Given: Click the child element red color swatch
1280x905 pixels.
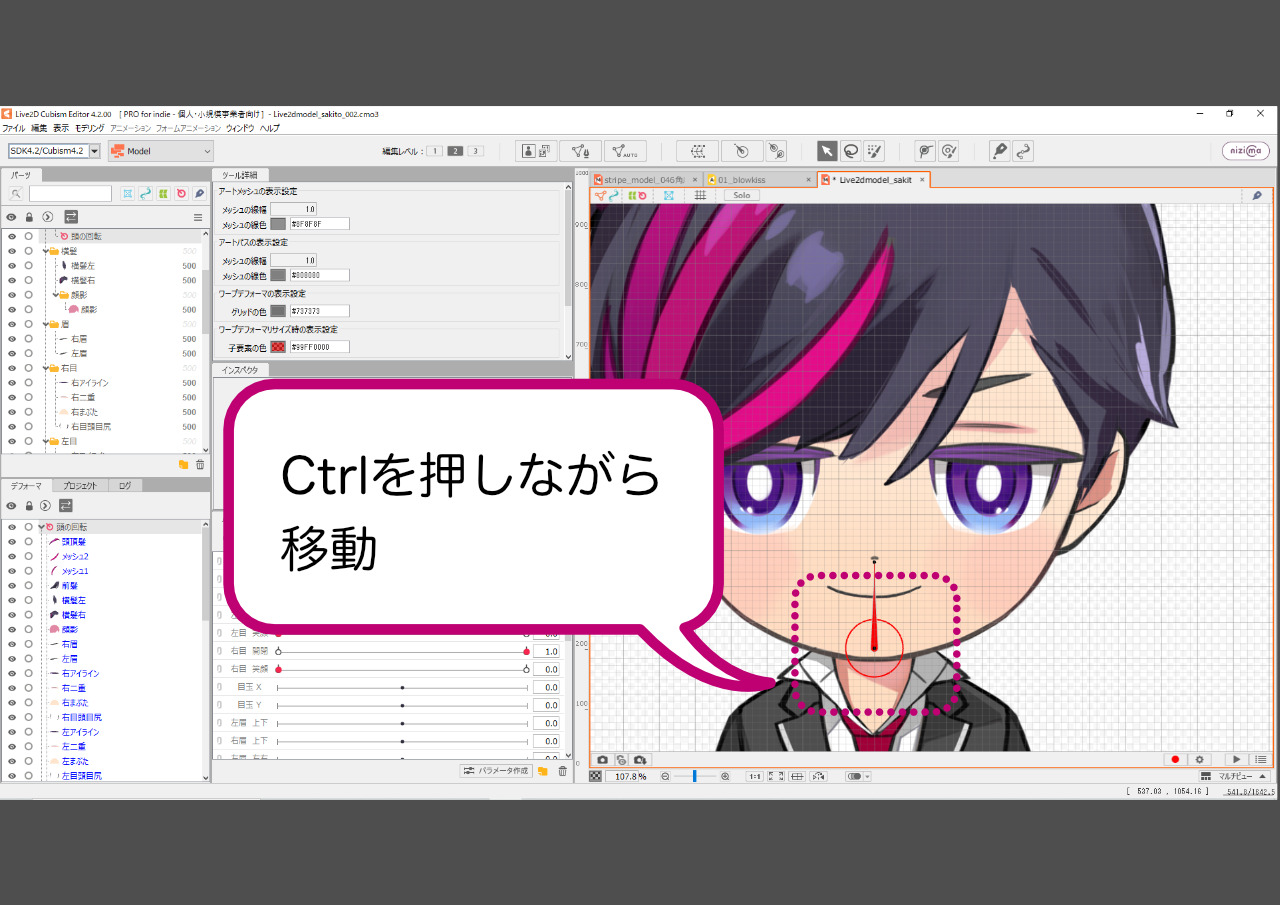Looking at the screenshot, I should tap(278, 347).
